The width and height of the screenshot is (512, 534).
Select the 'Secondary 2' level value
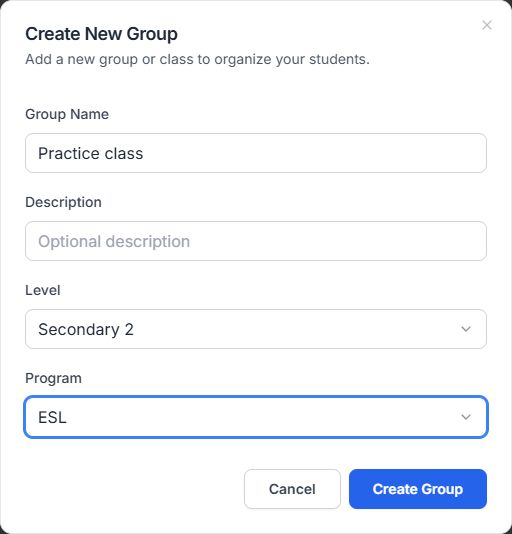click(x=86, y=329)
